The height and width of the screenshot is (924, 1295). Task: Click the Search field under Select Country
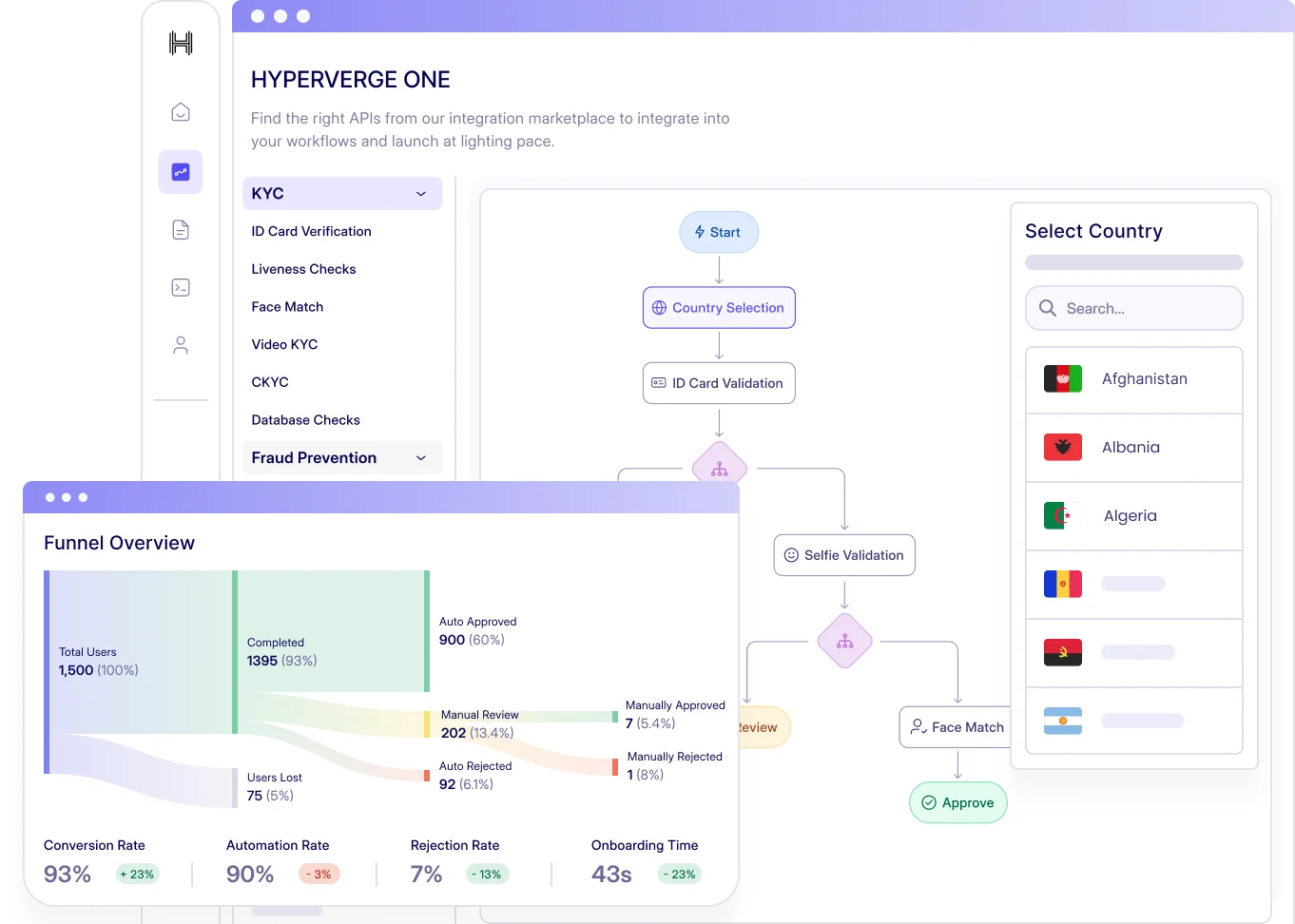(x=1133, y=308)
